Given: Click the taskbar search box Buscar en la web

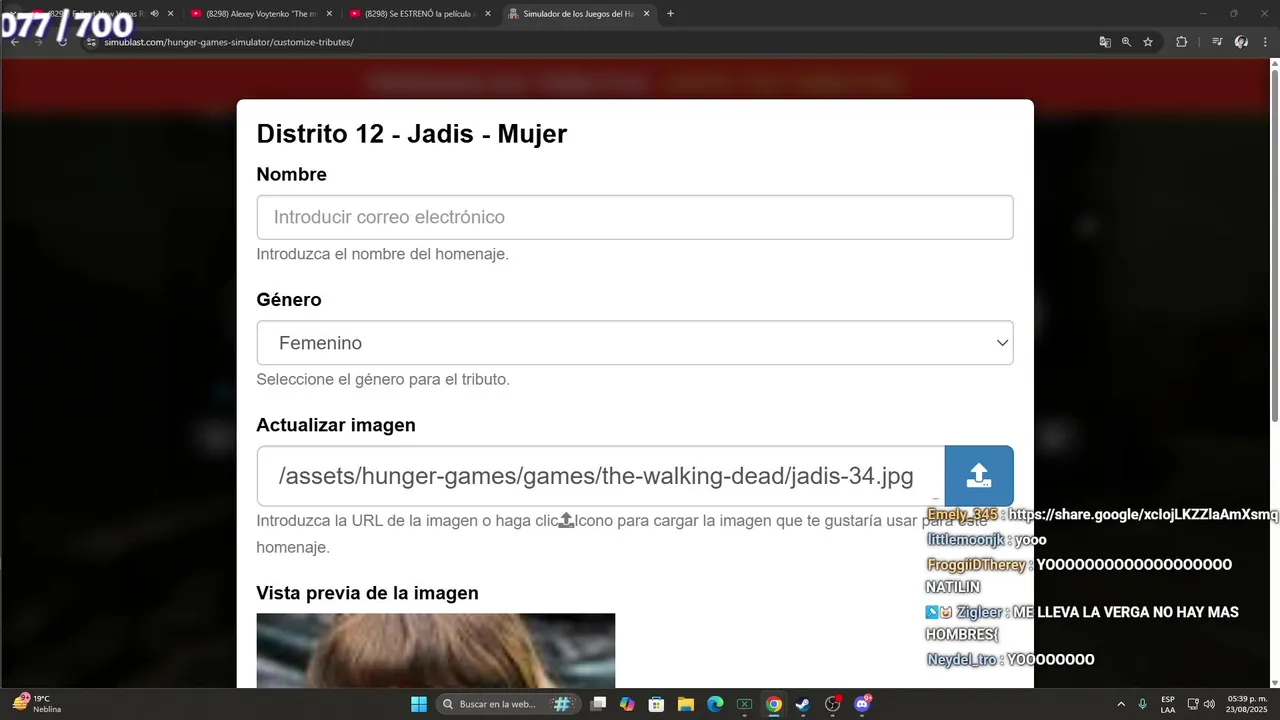Looking at the screenshot, I should tap(506, 704).
